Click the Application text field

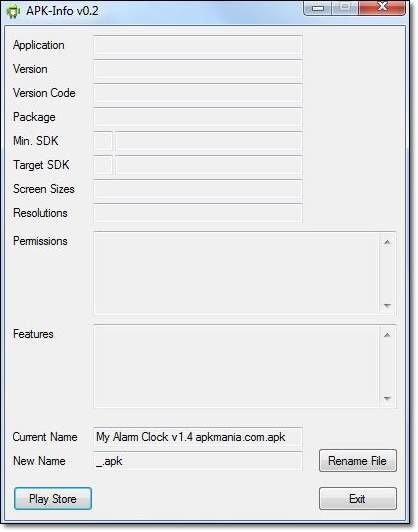[197, 45]
